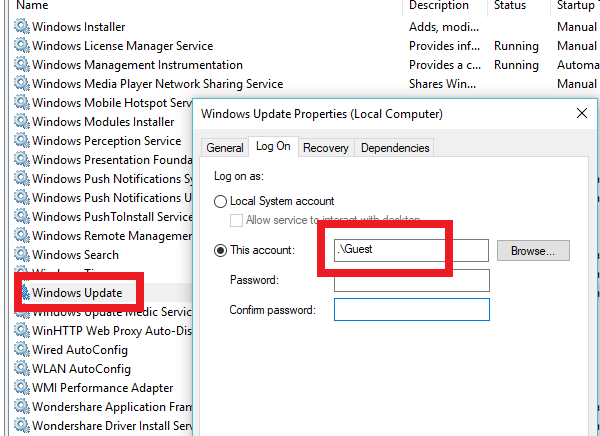Sort services by the Name column header
Viewport: 600px width, 436px height.
pos(32,5)
